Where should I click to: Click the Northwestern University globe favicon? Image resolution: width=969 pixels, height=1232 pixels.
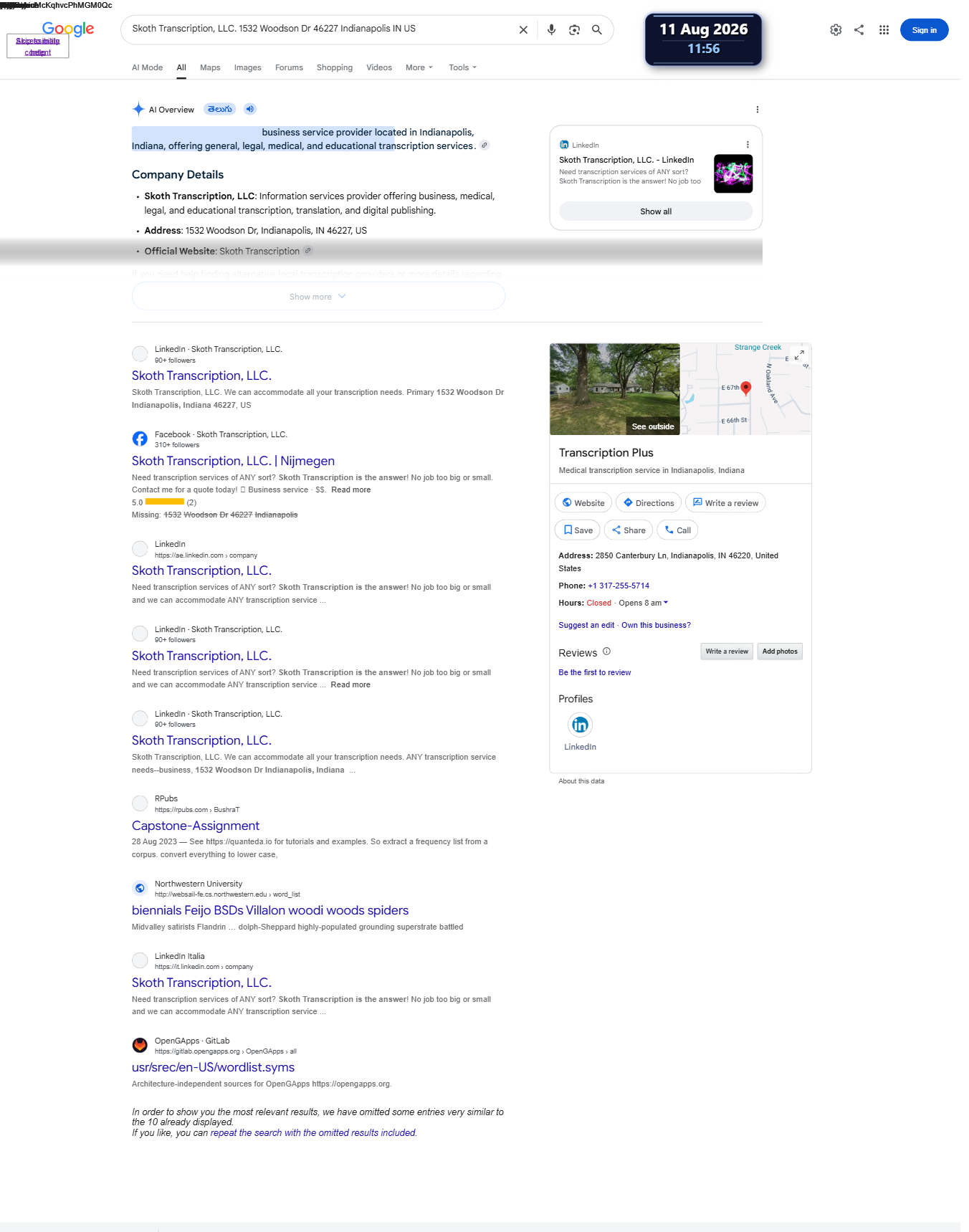(x=140, y=888)
